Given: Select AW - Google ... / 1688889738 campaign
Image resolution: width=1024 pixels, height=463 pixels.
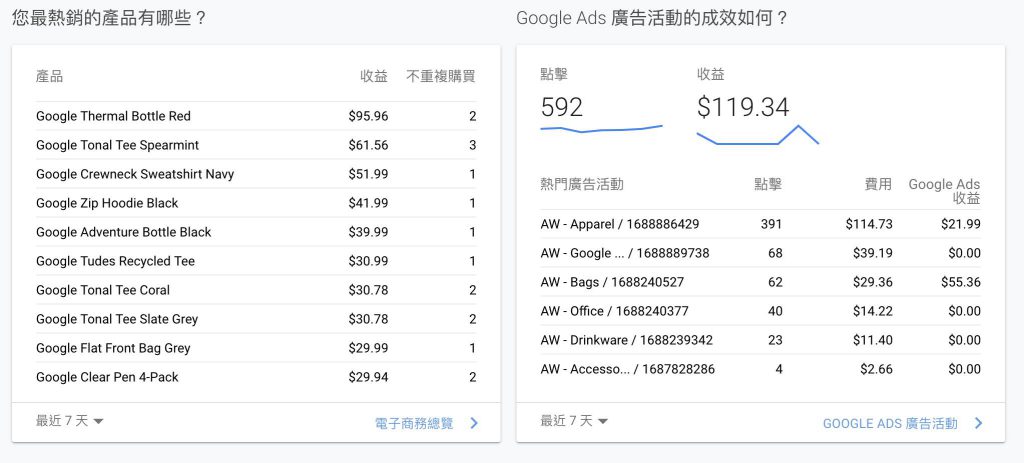Looking at the screenshot, I should pos(625,253).
